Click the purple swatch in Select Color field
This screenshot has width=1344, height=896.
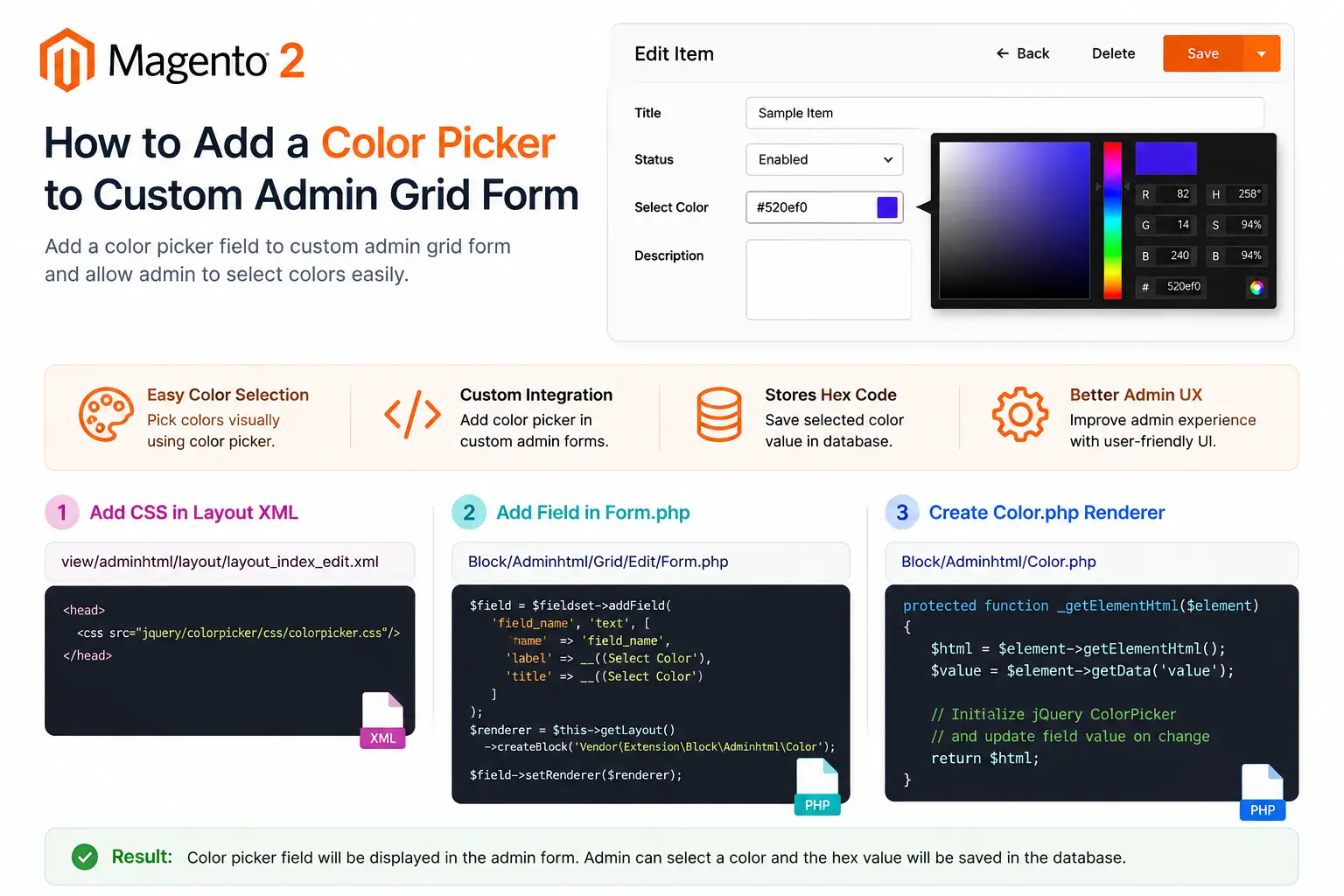(x=887, y=207)
